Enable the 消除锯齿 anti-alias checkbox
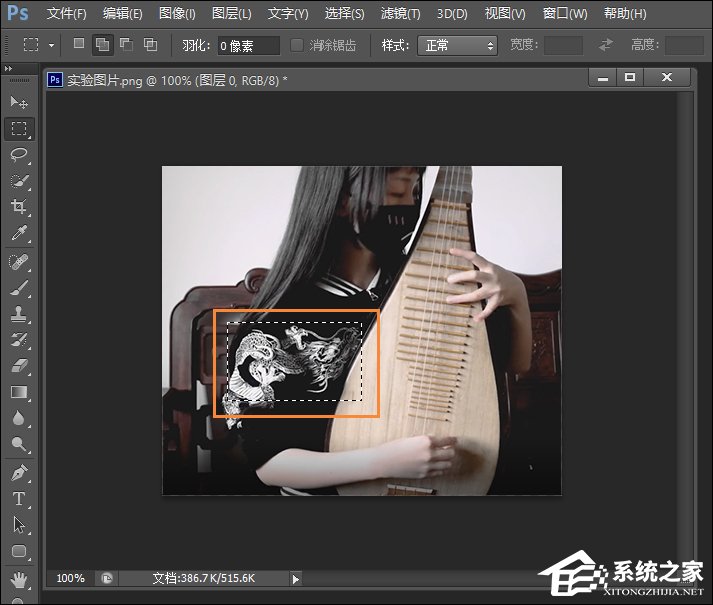 point(297,45)
